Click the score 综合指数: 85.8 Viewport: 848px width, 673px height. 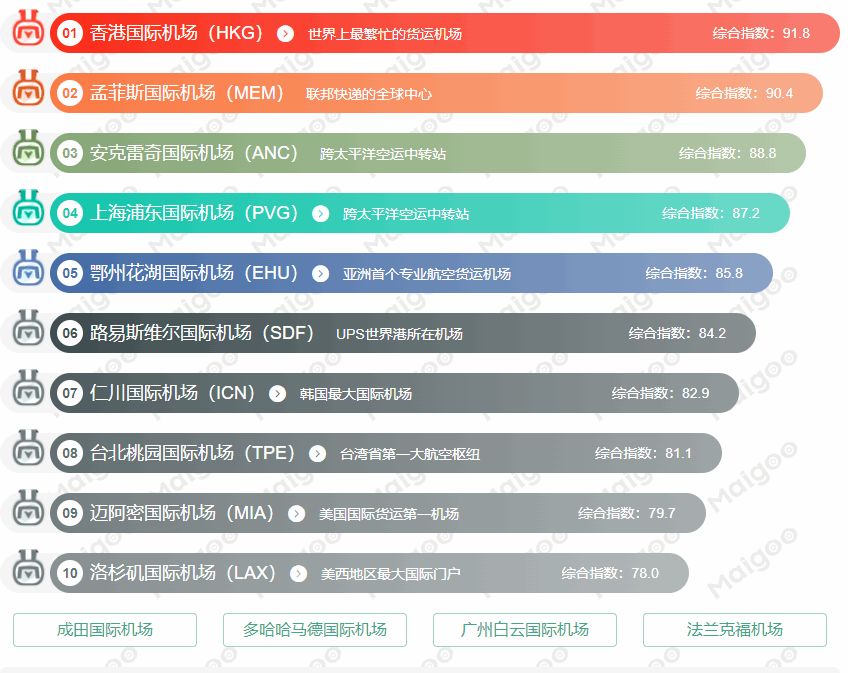pyautogui.click(x=694, y=274)
